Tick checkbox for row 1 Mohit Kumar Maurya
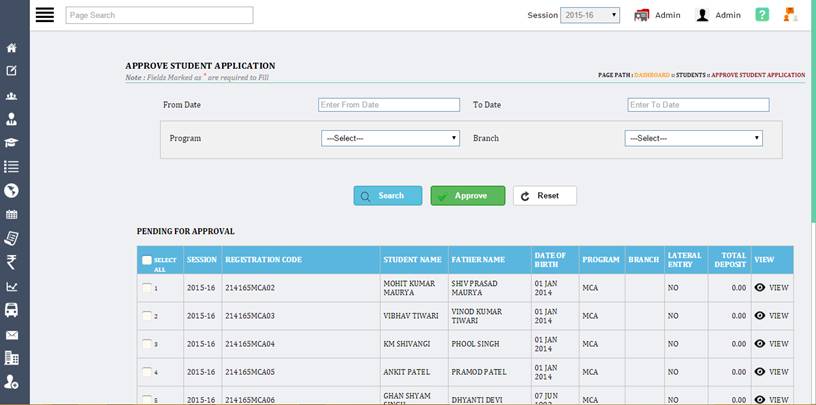This screenshot has width=816, height=405. click(x=147, y=288)
